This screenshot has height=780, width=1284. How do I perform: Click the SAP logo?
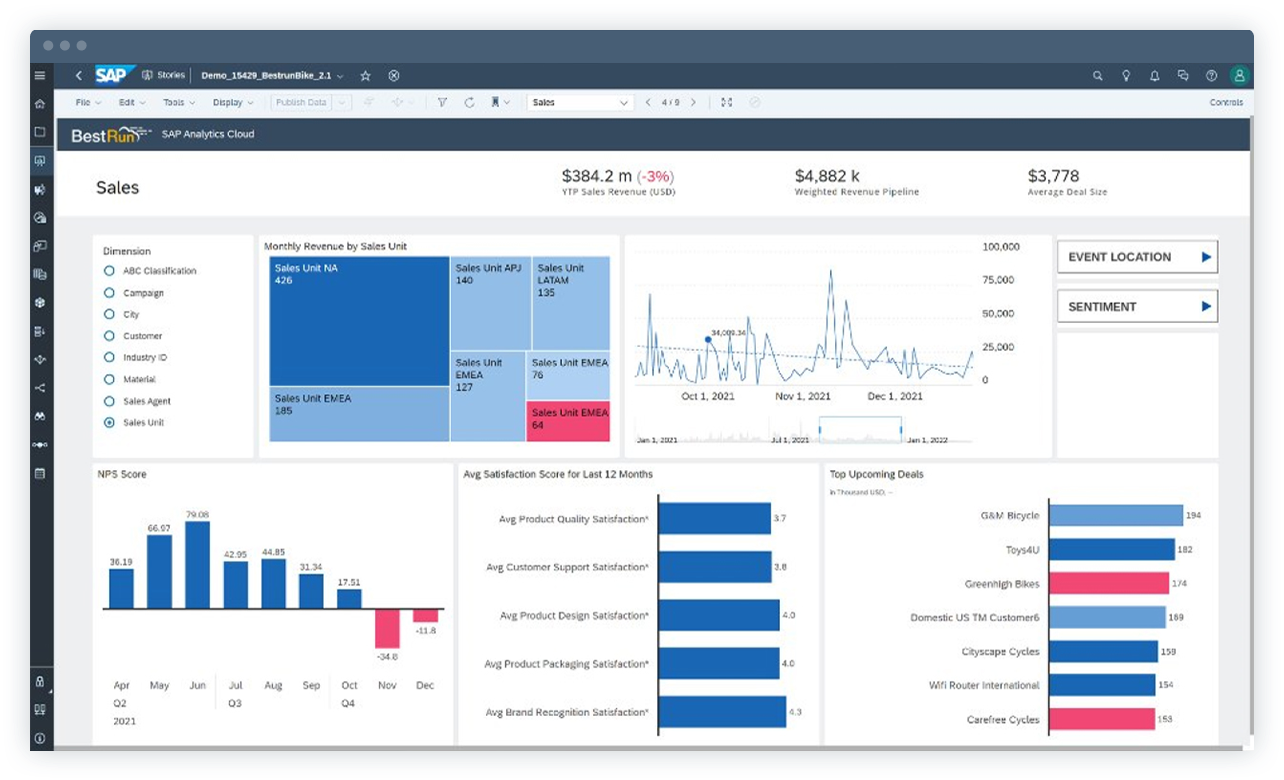[114, 75]
